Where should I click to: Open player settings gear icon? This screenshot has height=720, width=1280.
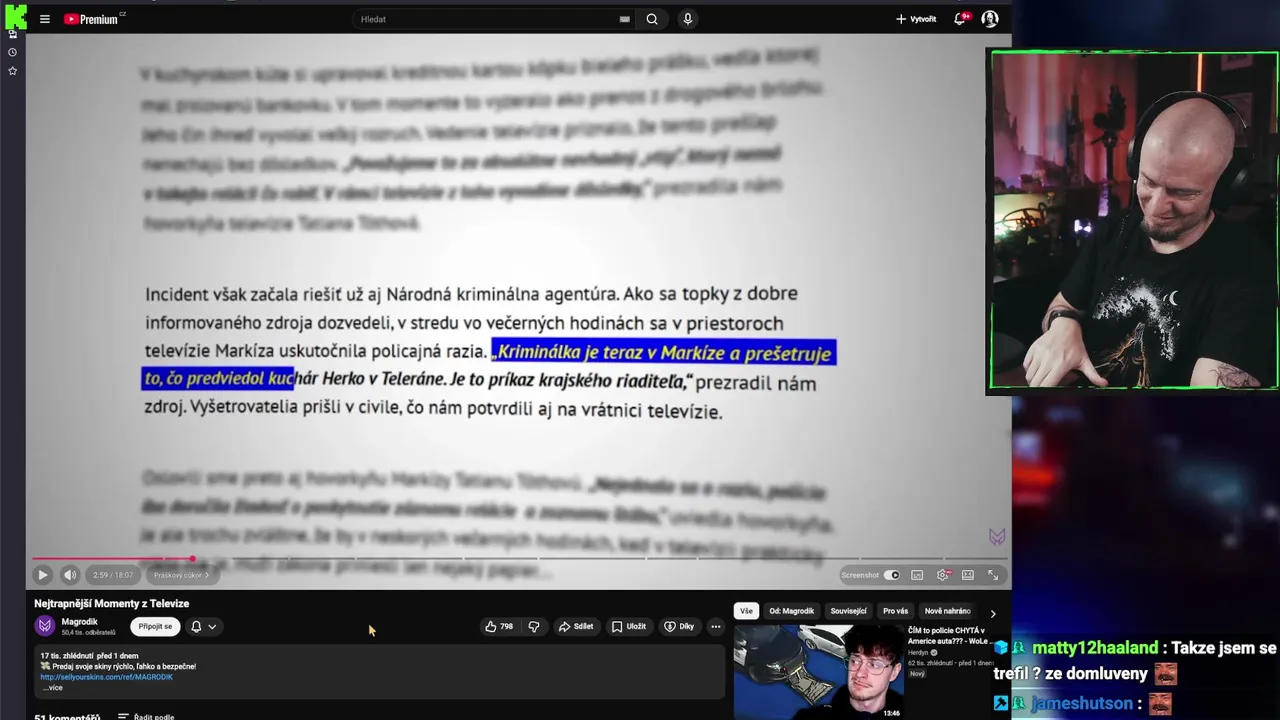(x=942, y=575)
